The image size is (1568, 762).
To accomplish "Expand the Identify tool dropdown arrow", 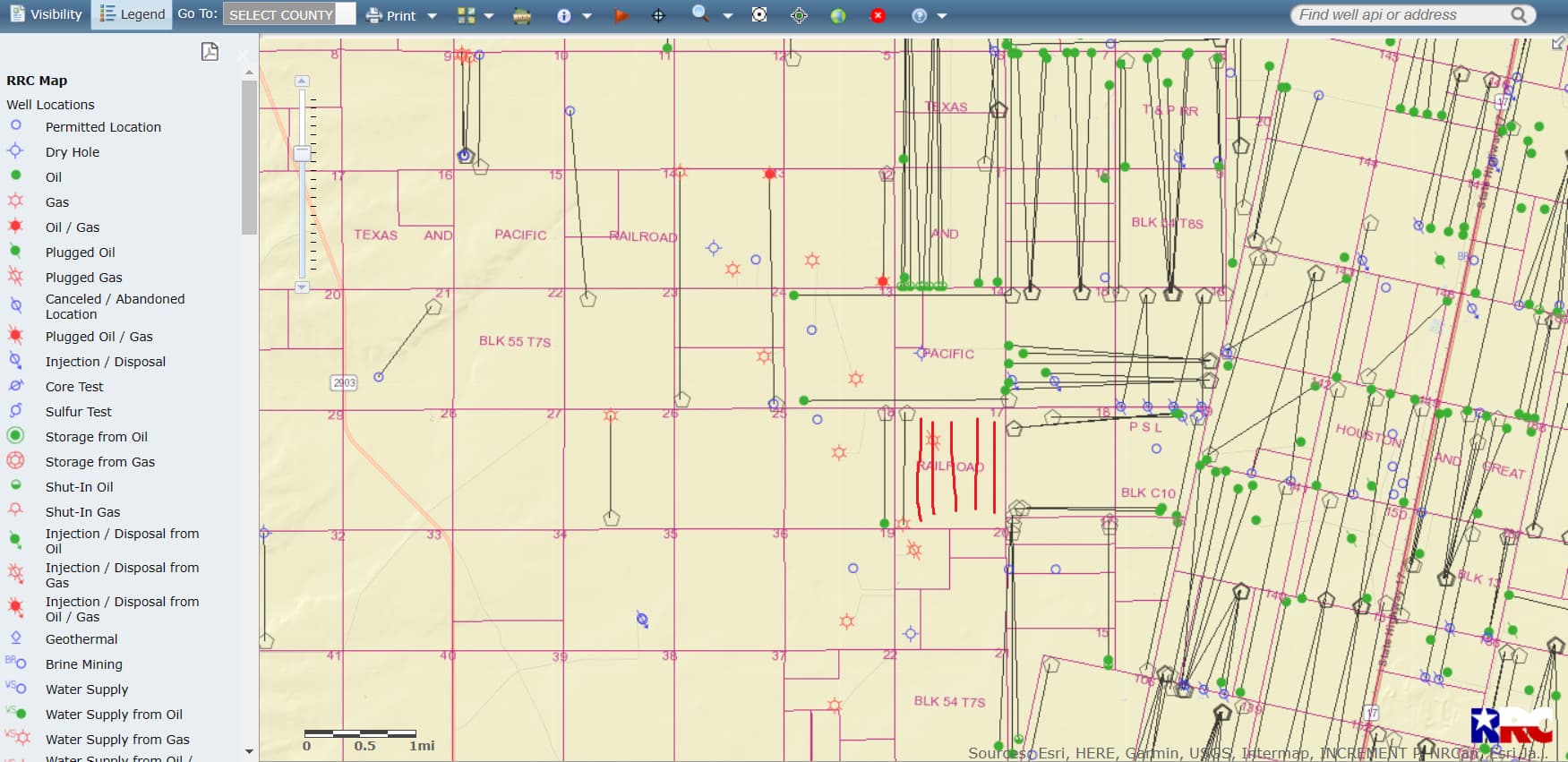I will pyautogui.click(x=587, y=16).
